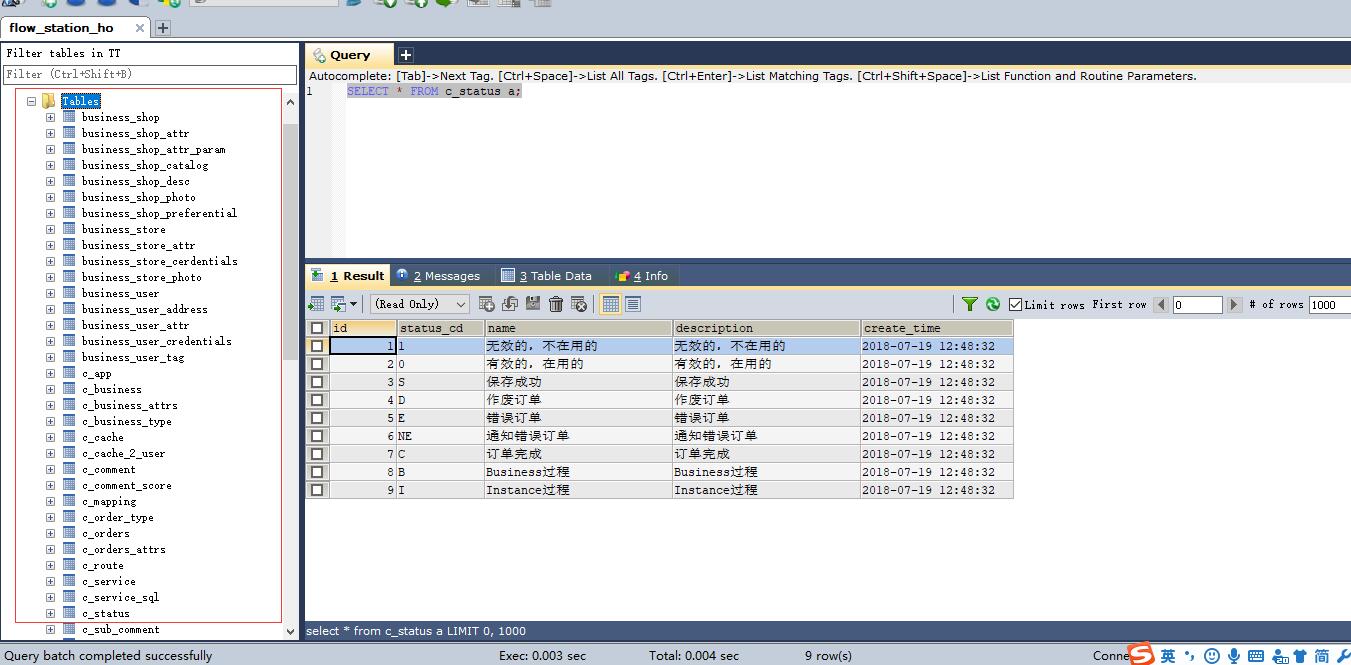Image resolution: width=1351 pixels, height=665 pixels.
Task: Click the duplicate row icon
Action: coord(510,304)
